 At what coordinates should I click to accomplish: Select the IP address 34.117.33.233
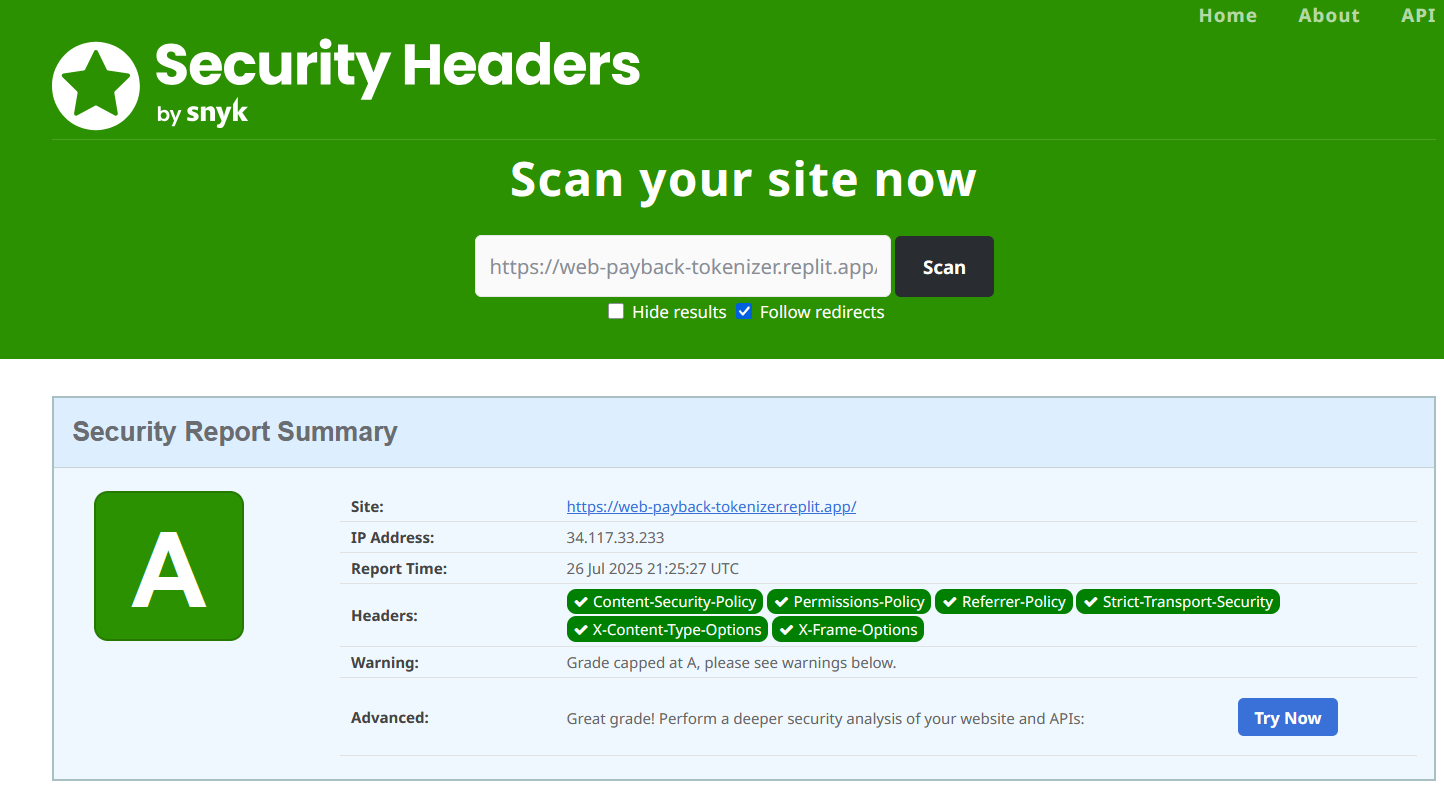(615, 537)
